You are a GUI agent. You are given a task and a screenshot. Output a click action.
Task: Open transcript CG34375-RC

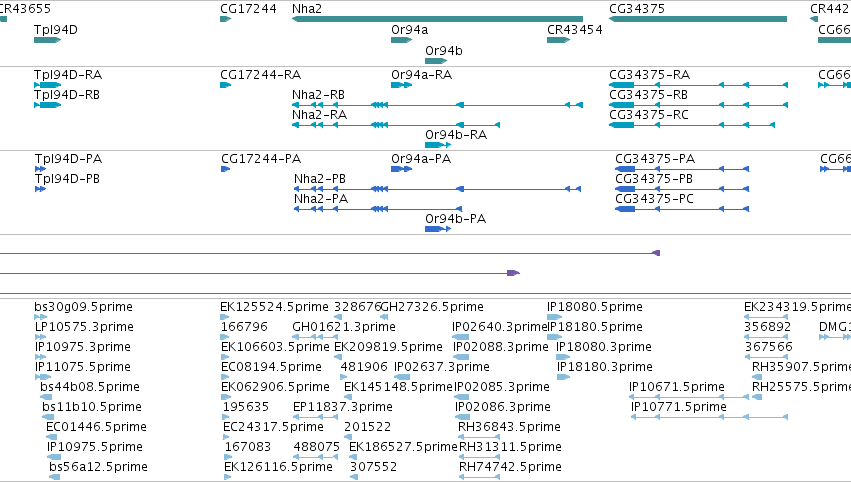(x=649, y=115)
